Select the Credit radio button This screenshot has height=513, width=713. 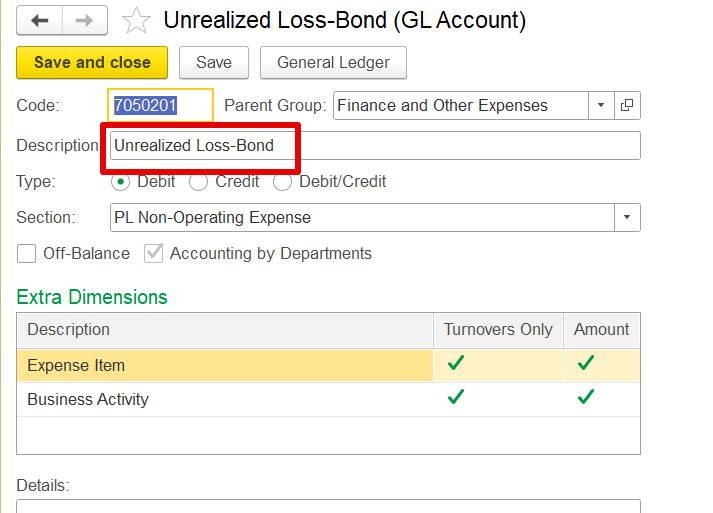[198, 182]
